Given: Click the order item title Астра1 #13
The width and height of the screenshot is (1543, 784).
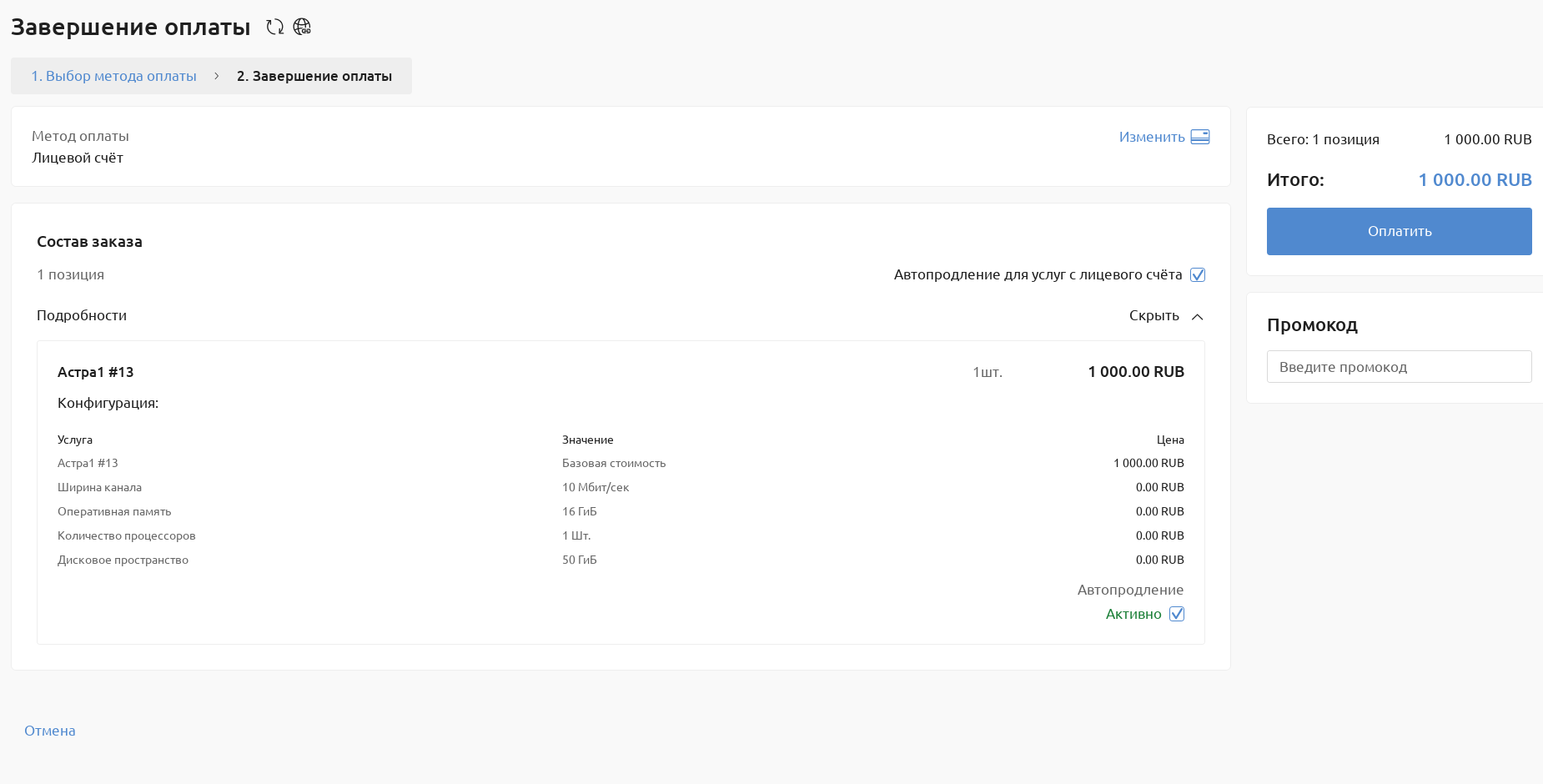Looking at the screenshot, I should pyautogui.click(x=95, y=372).
